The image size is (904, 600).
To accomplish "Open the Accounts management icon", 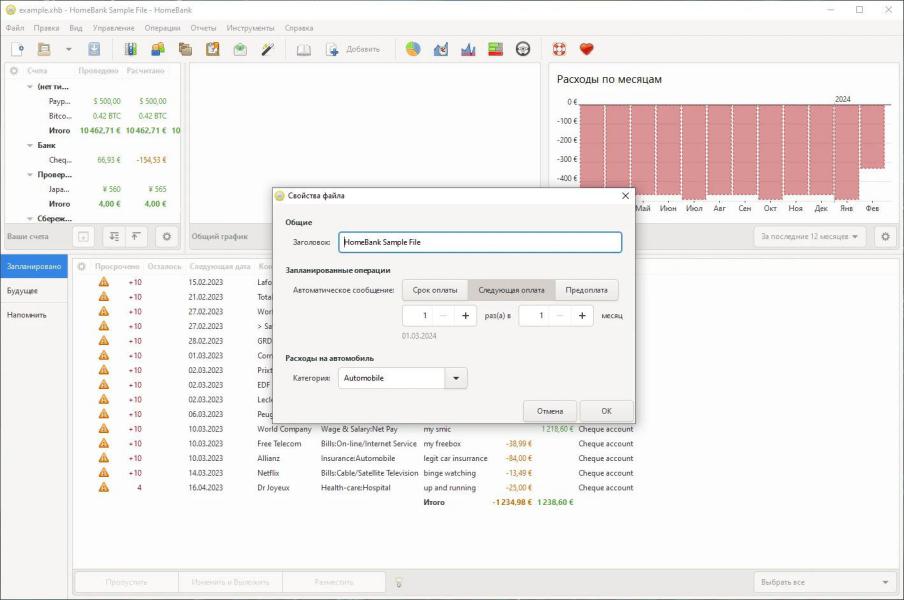I will [131, 50].
